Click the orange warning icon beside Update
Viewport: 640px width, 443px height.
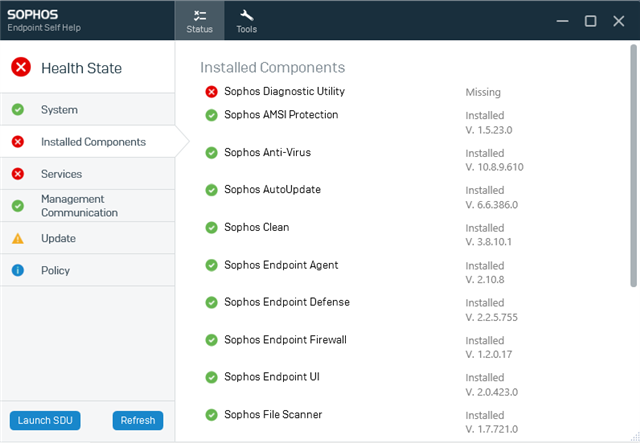click(18, 238)
